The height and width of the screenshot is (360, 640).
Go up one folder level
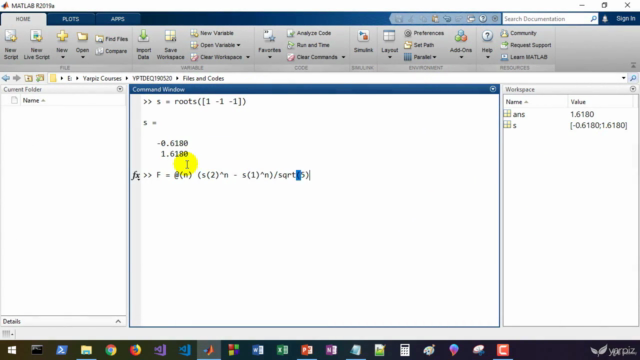(x=28, y=78)
